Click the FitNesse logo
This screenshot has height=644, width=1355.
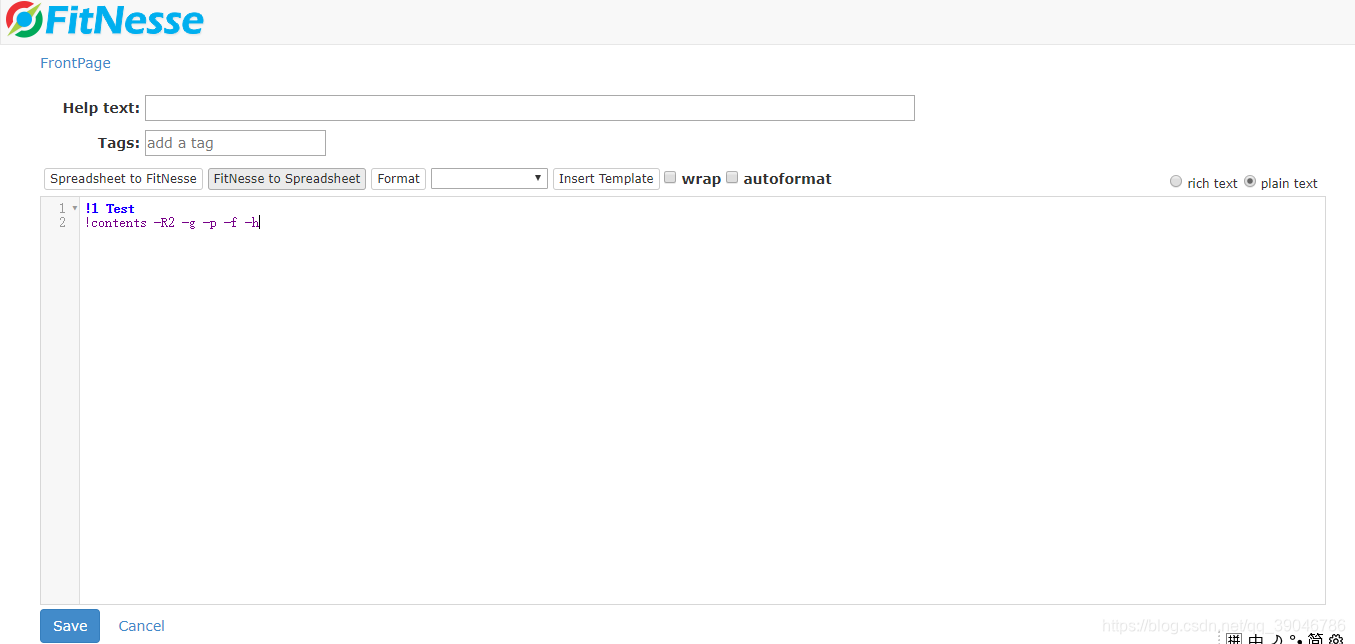pos(105,20)
